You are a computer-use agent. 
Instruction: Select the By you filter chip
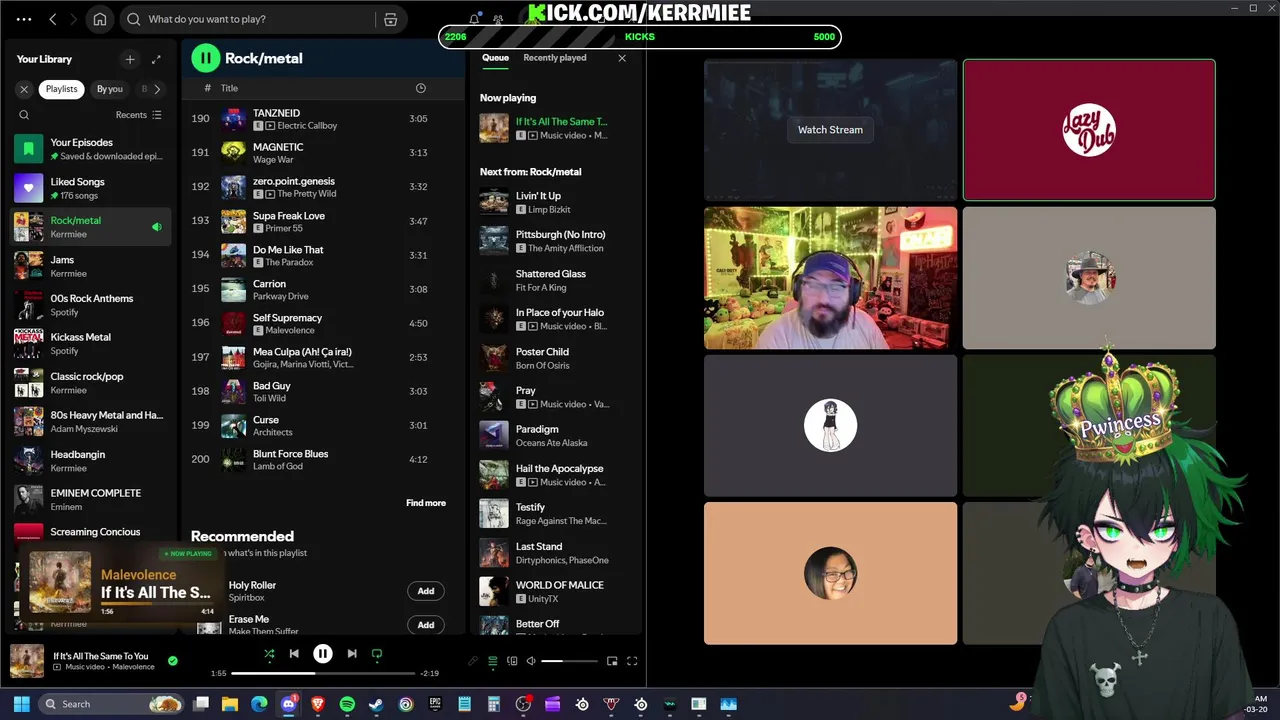pyautogui.click(x=110, y=89)
